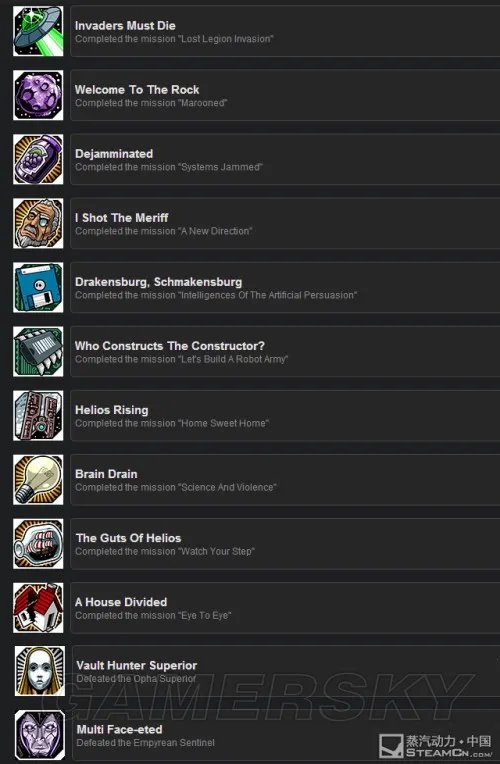Select the purple asteroid achievement icon
The width and height of the screenshot is (500, 764).
pos(38,96)
